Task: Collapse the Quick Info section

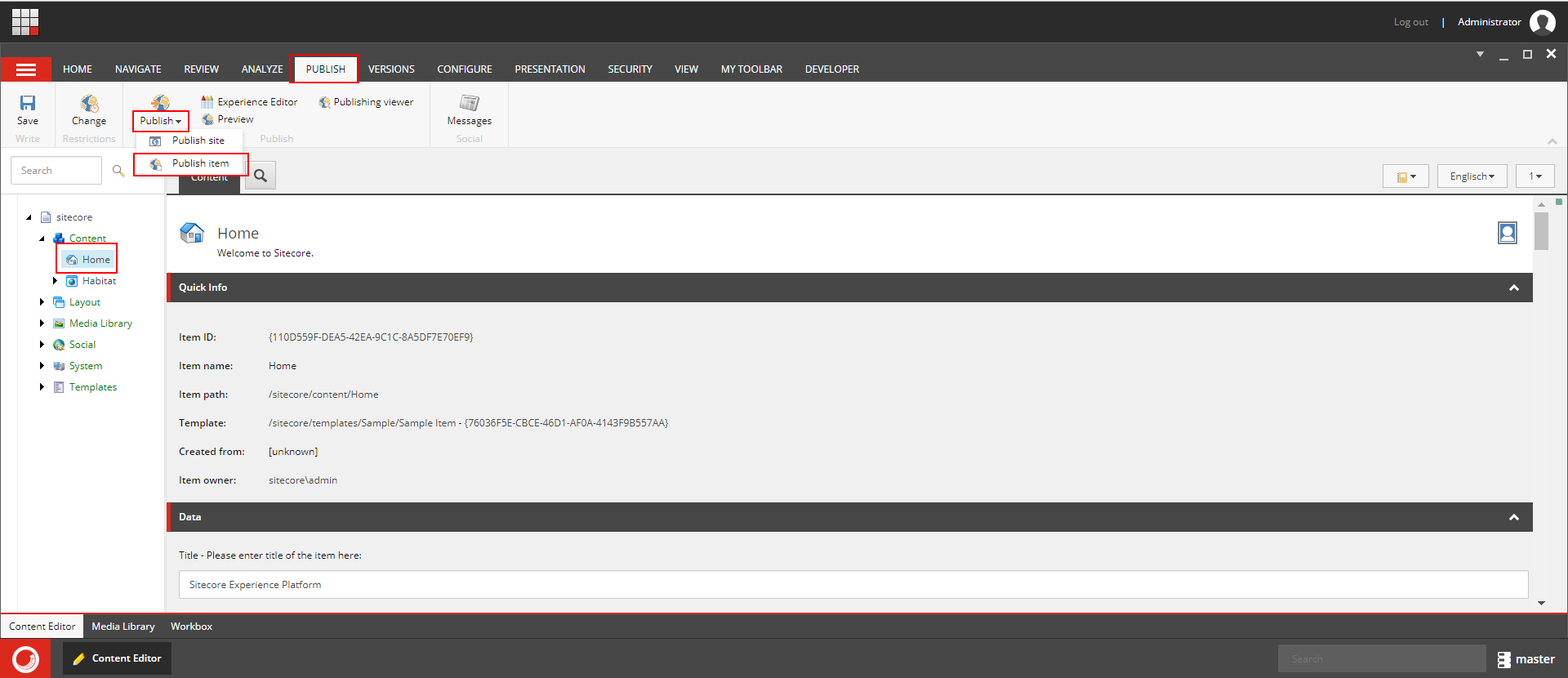Action: 1514,288
